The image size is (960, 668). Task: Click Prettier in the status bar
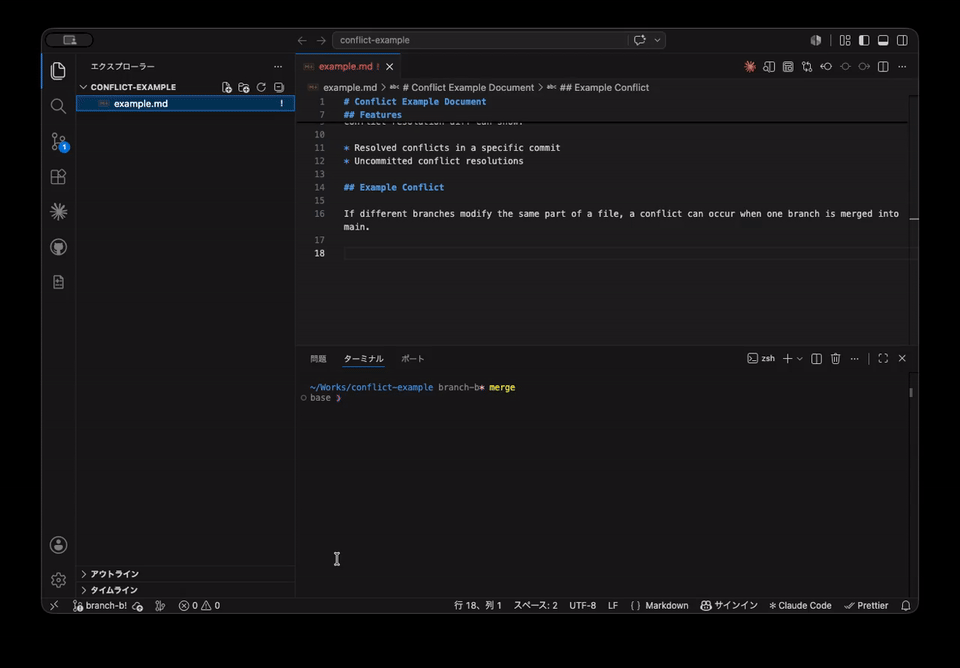coord(866,606)
